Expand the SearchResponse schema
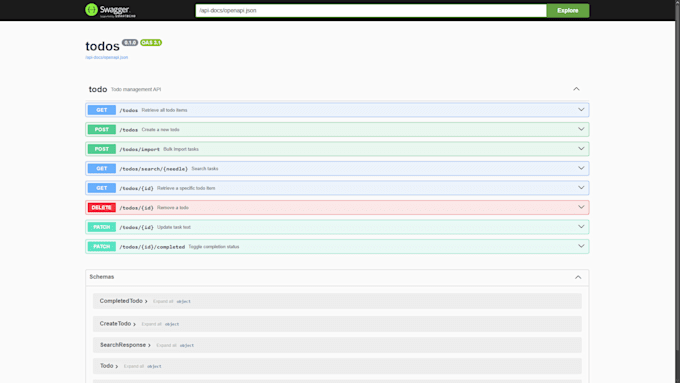Image resolution: width=680 pixels, height=383 pixels. (125, 345)
